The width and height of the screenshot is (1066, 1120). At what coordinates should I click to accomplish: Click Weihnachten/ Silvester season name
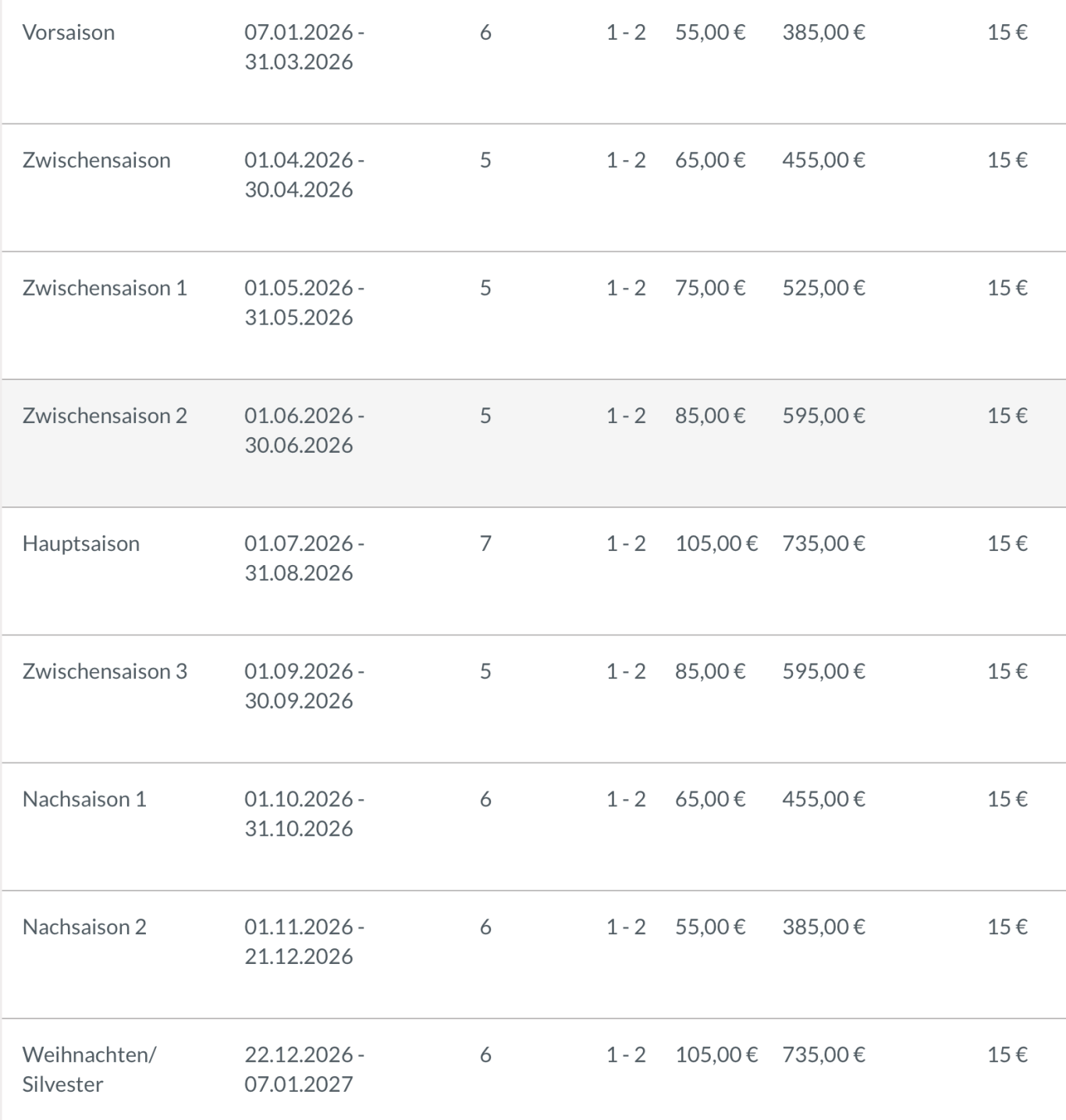pyautogui.click(x=89, y=1069)
